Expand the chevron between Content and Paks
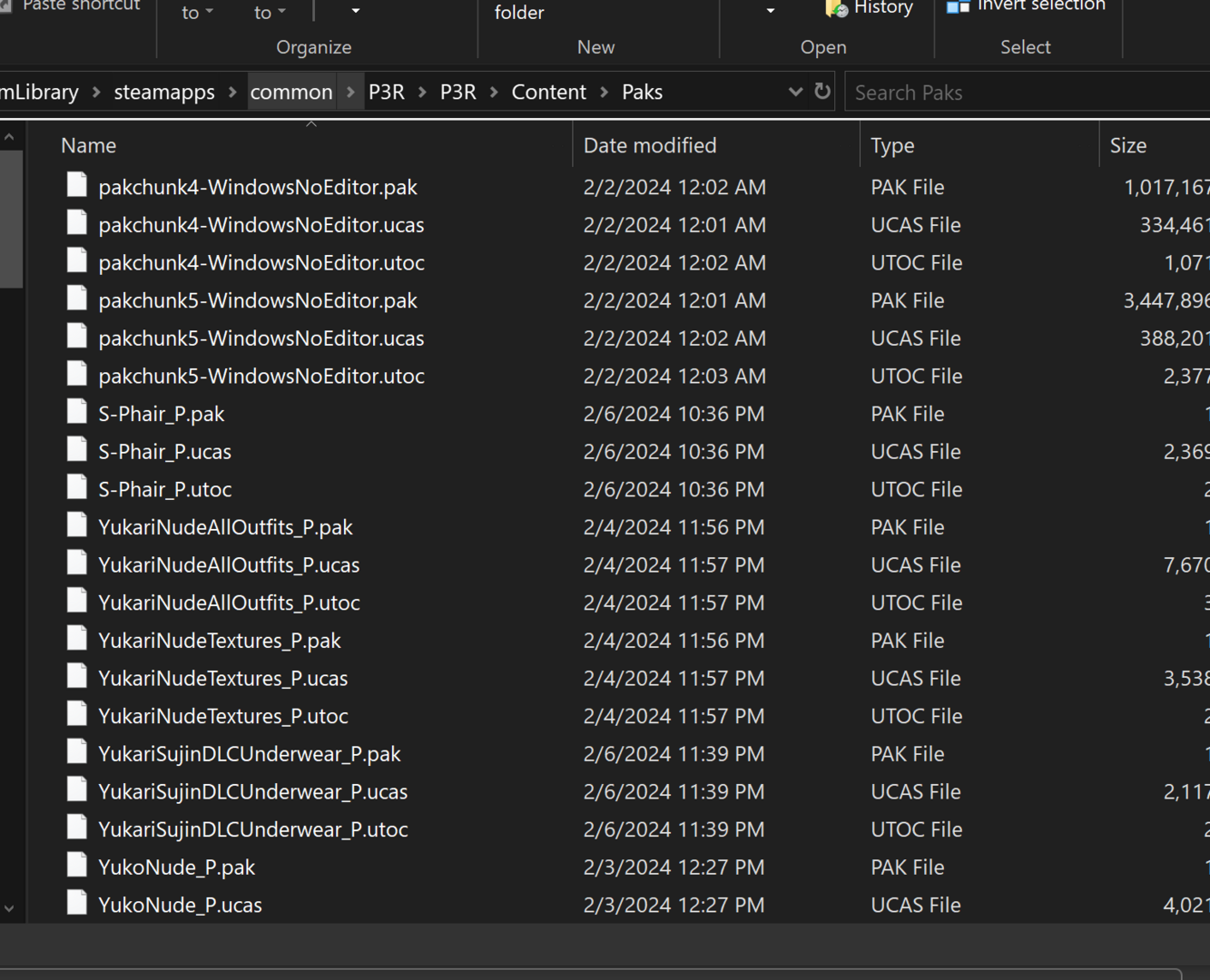Viewport: 1210px width, 980px height. click(604, 92)
